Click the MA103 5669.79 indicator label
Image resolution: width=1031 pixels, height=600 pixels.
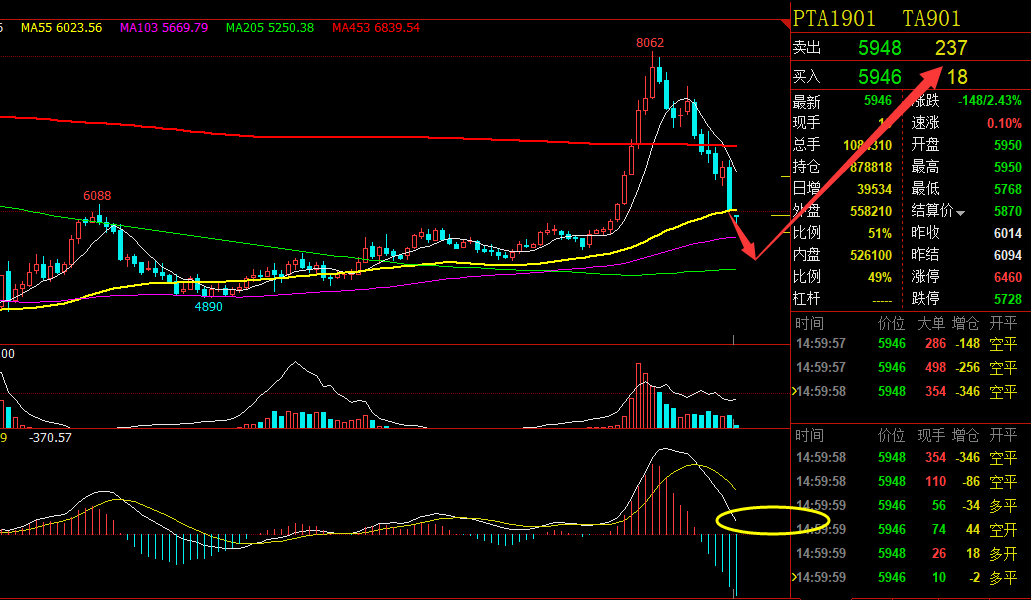(164, 28)
